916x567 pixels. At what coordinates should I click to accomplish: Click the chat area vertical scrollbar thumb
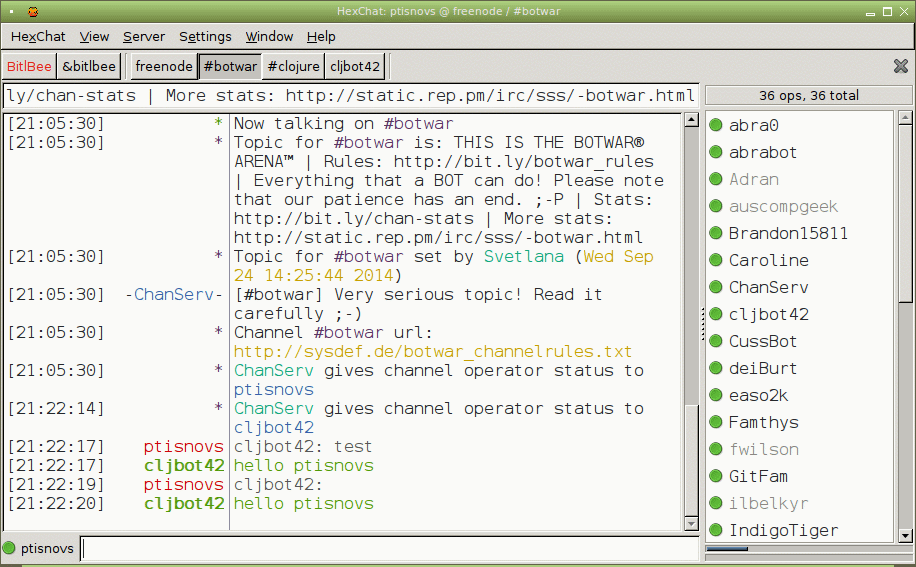691,461
